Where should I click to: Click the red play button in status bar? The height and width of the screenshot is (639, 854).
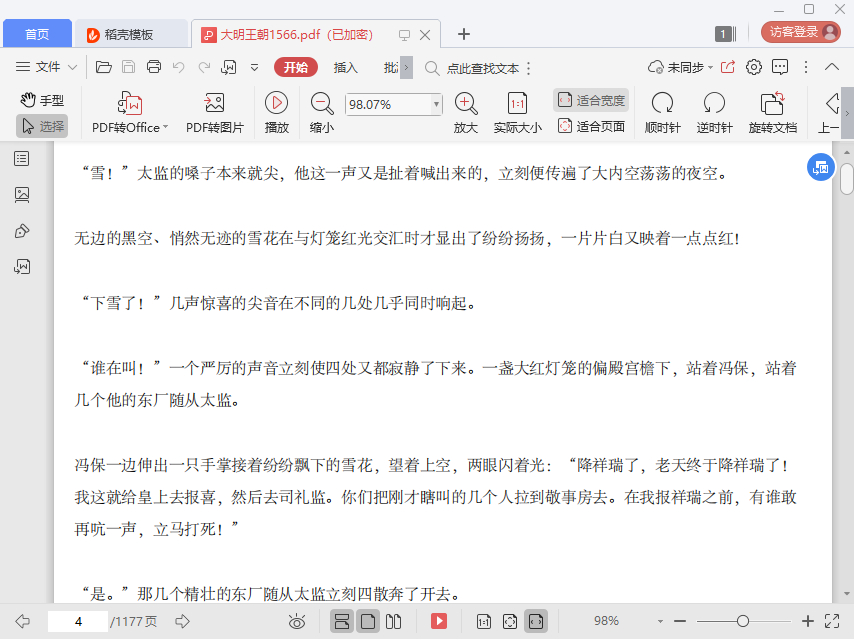pyautogui.click(x=439, y=621)
